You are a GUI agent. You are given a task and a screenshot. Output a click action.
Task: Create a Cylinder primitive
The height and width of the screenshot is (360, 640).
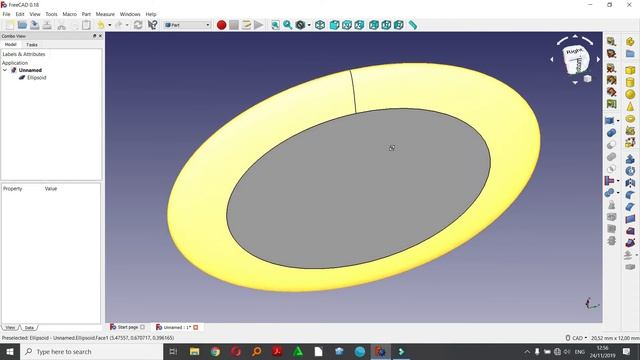tap(630, 82)
